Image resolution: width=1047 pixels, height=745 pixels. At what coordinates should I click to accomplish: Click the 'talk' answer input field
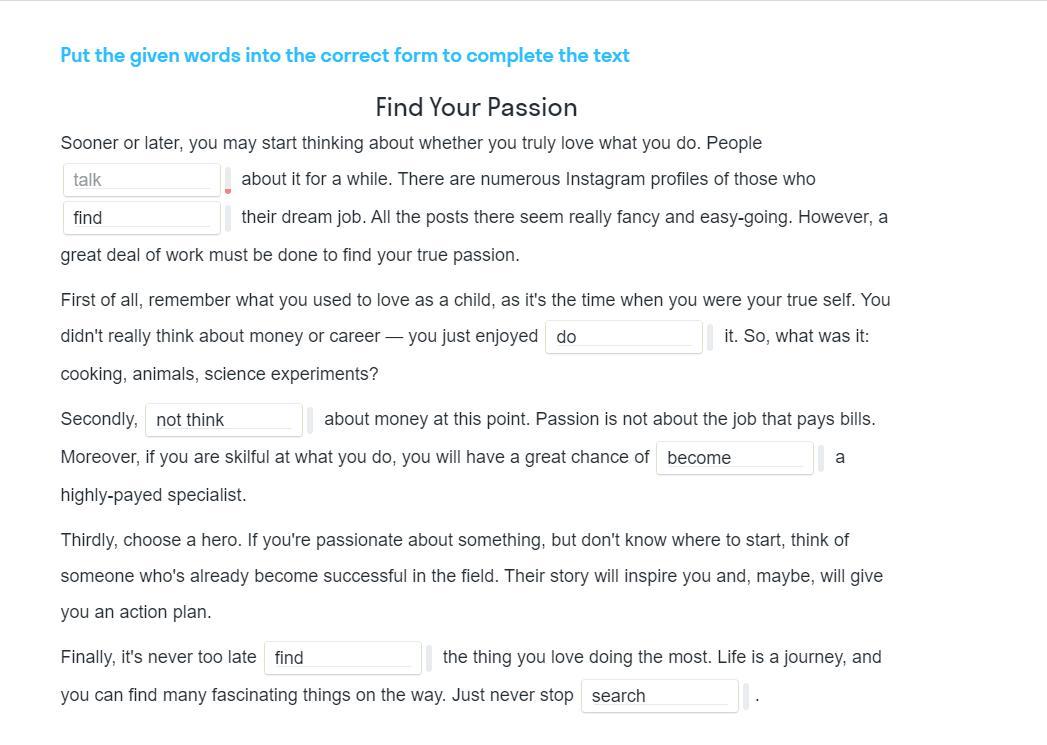coord(141,180)
